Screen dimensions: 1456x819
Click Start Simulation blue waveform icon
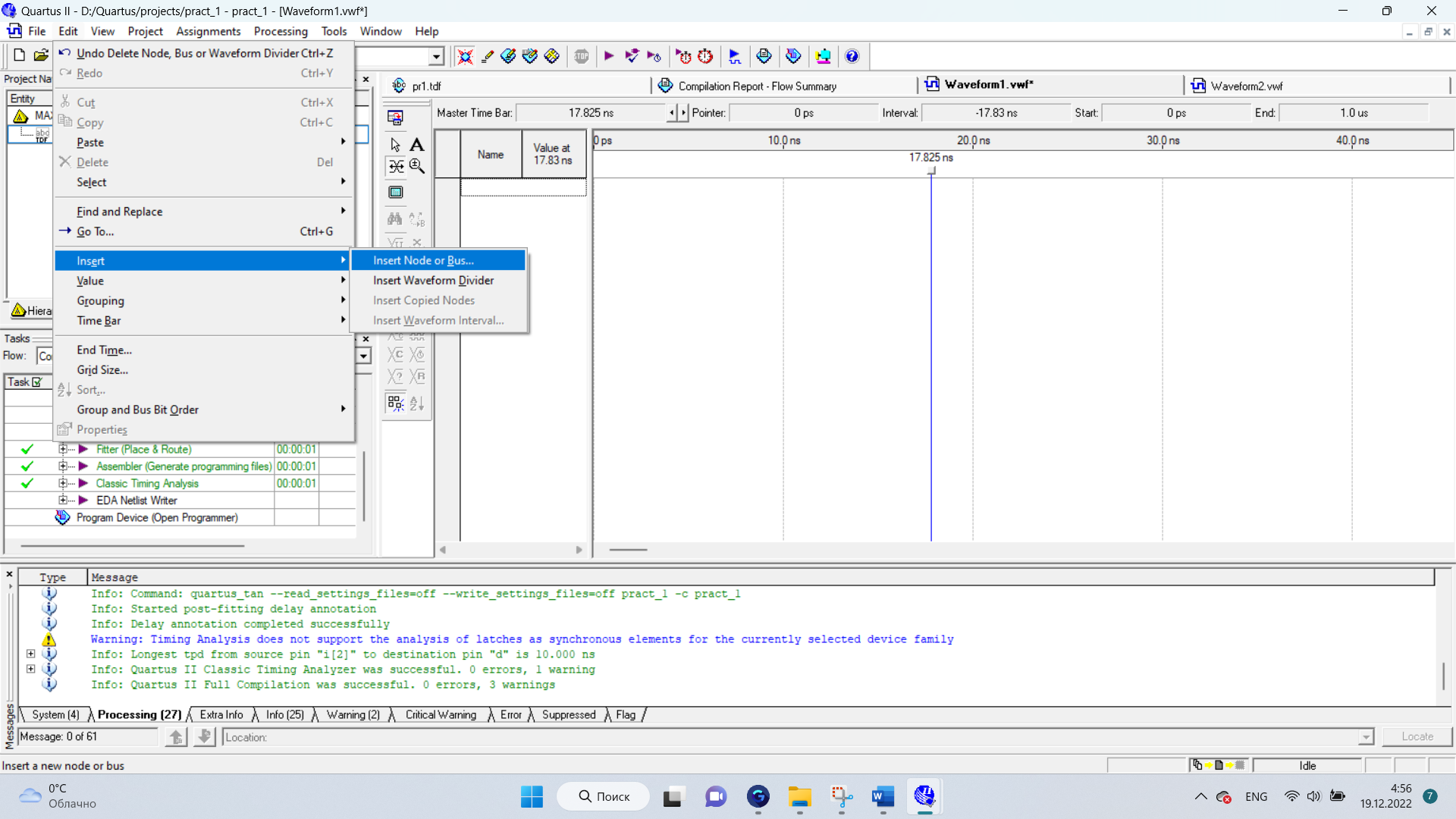pyautogui.click(x=734, y=56)
